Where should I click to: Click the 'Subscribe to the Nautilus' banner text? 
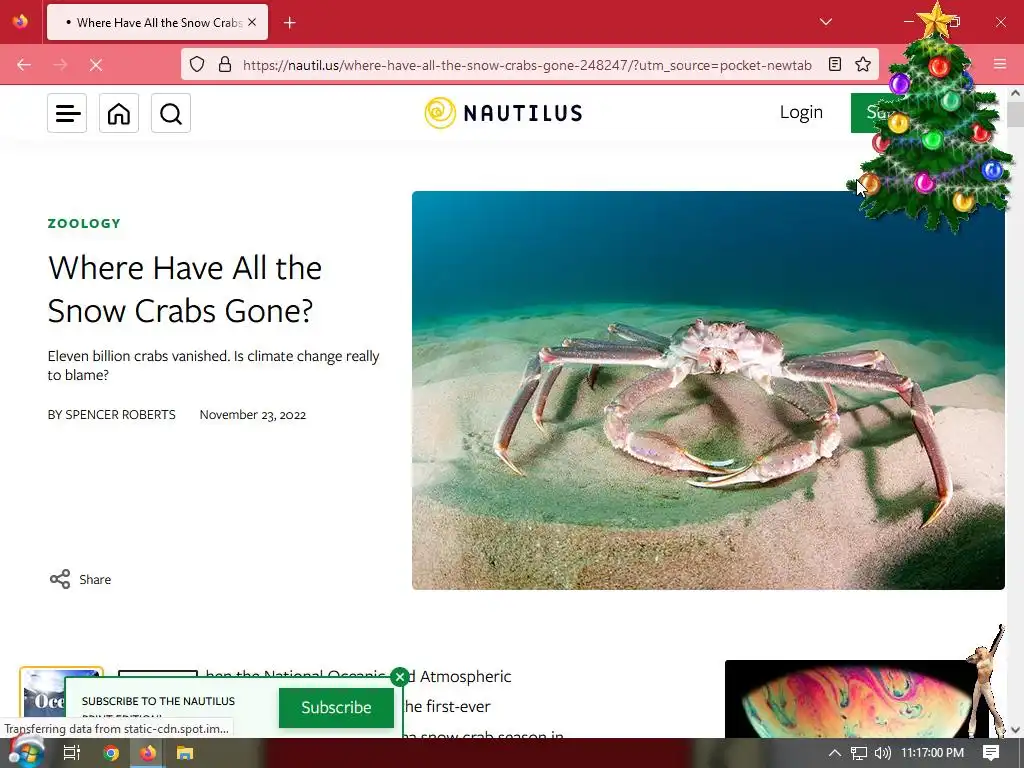click(x=158, y=701)
